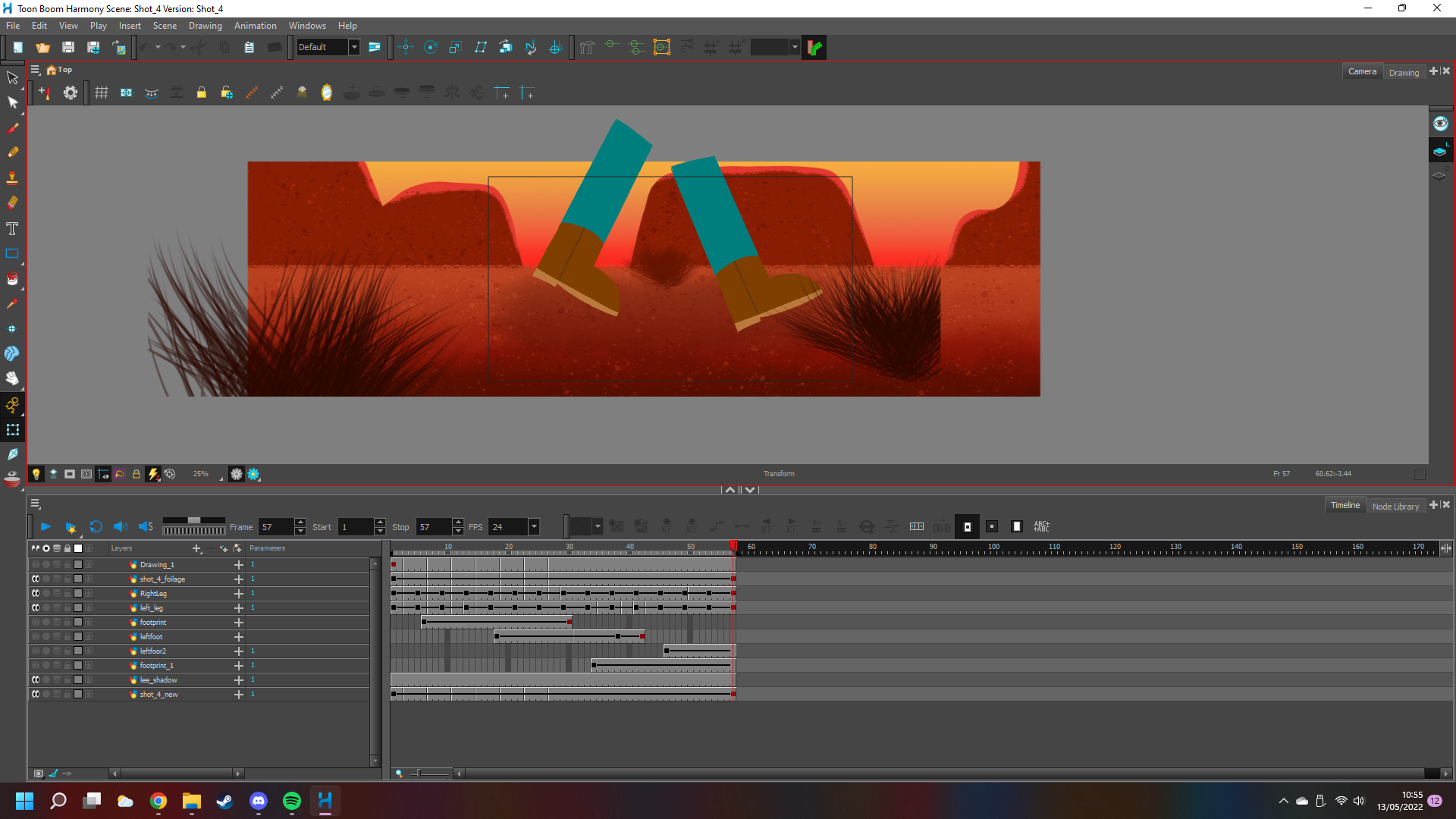Select the Rectangle shape tool
The image size is (1456, 819).
pos(12,253)
